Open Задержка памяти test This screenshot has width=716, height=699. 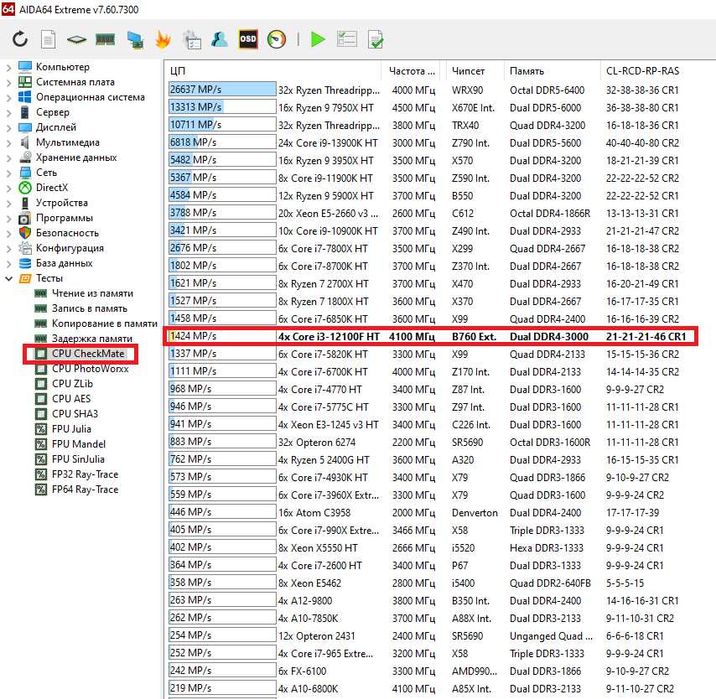[x=92, y=338]
